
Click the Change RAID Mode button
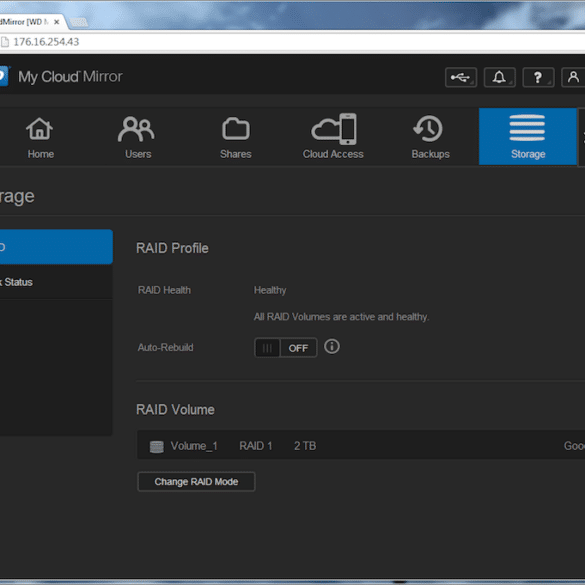point(196,482)
